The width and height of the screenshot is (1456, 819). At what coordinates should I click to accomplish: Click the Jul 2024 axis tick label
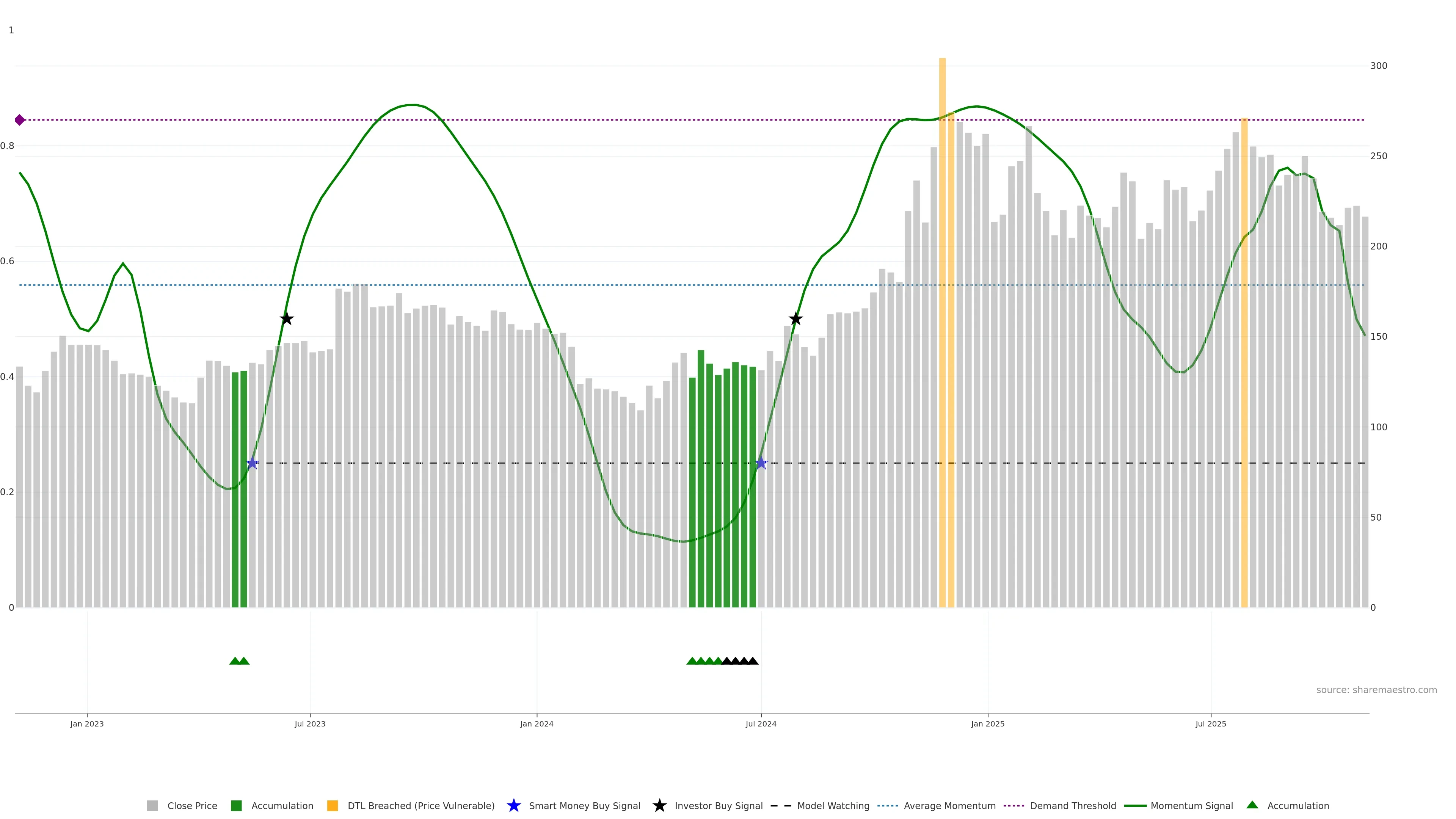pyautogui.click(x=761, y=724)
